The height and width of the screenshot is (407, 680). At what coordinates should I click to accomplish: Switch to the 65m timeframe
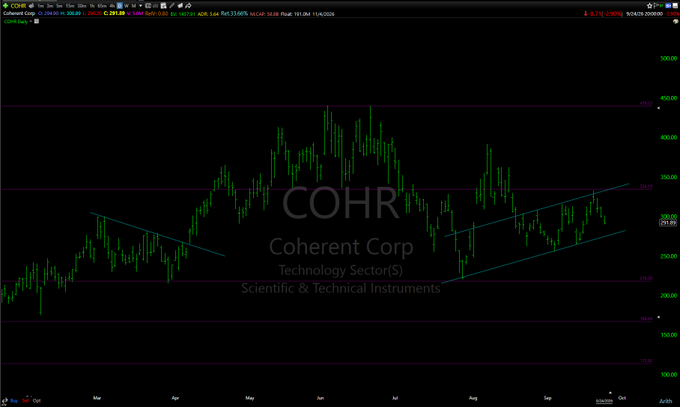pyautogui.click(x=102, y=6)
